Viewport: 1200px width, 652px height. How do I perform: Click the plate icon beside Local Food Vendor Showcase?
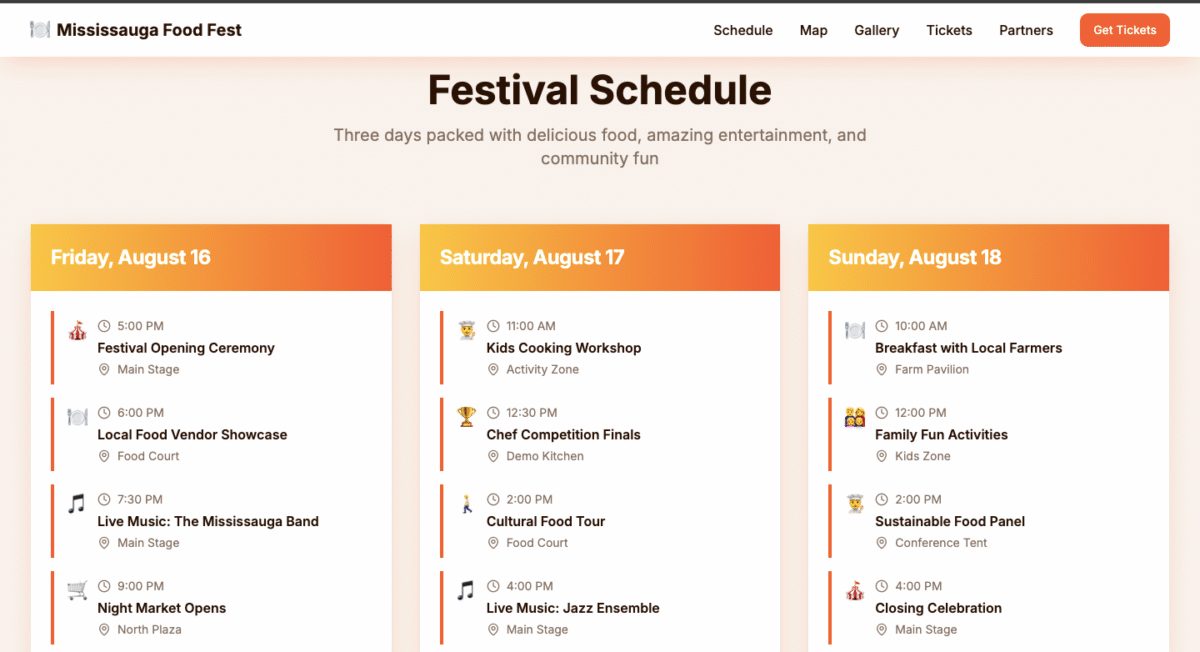click(x=77, y=417)
